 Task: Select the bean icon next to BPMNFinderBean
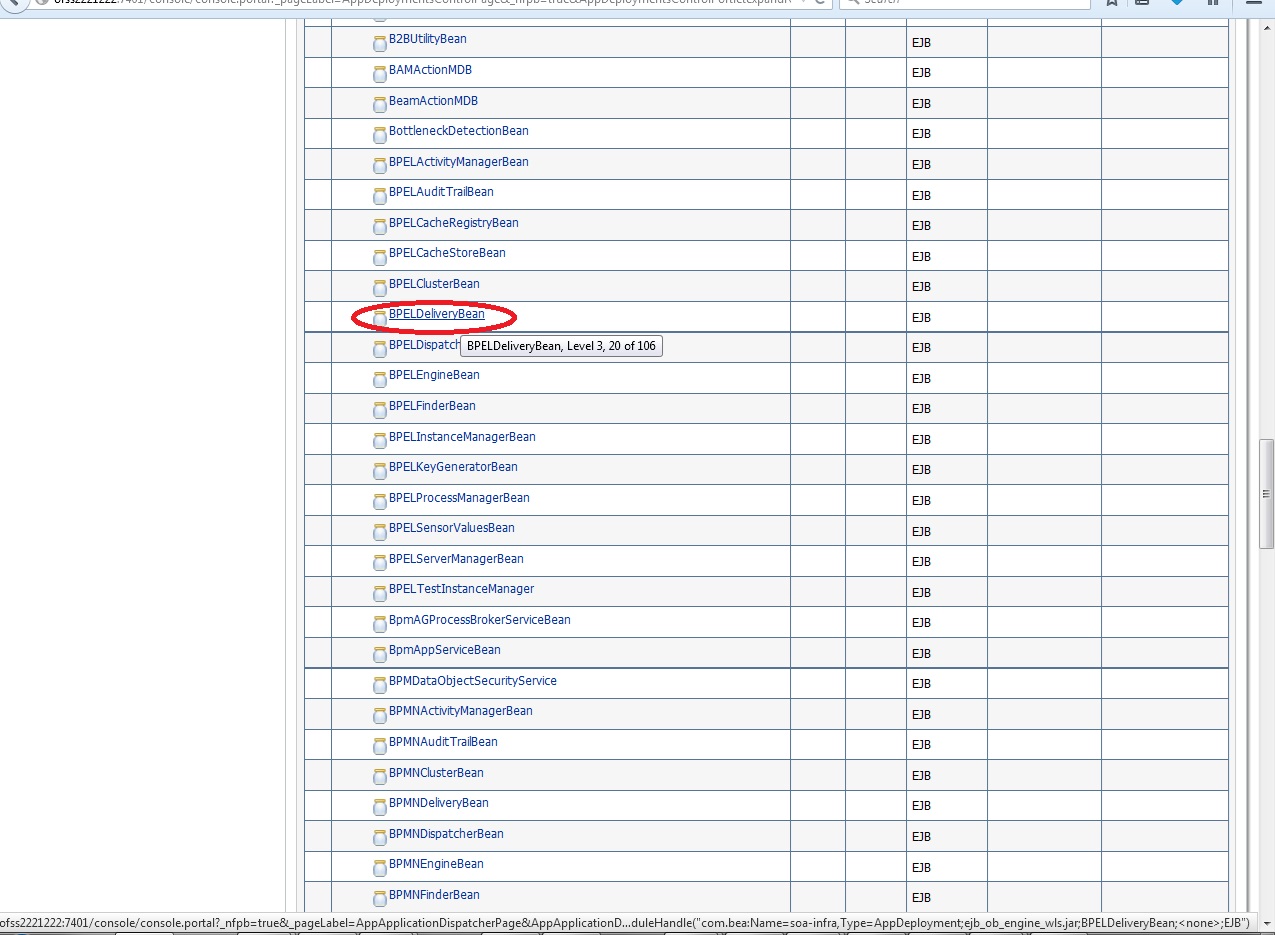[x=380, y=899]
